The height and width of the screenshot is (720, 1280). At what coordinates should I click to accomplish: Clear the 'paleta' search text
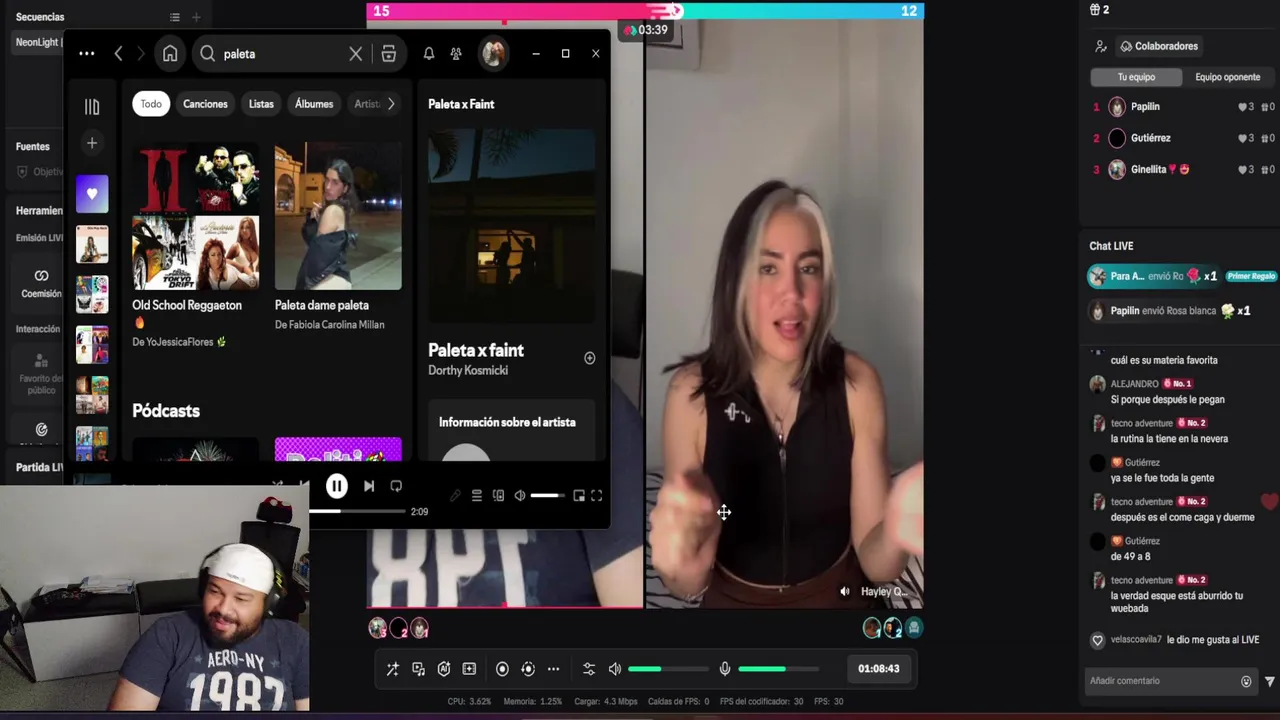pos(355,54)
